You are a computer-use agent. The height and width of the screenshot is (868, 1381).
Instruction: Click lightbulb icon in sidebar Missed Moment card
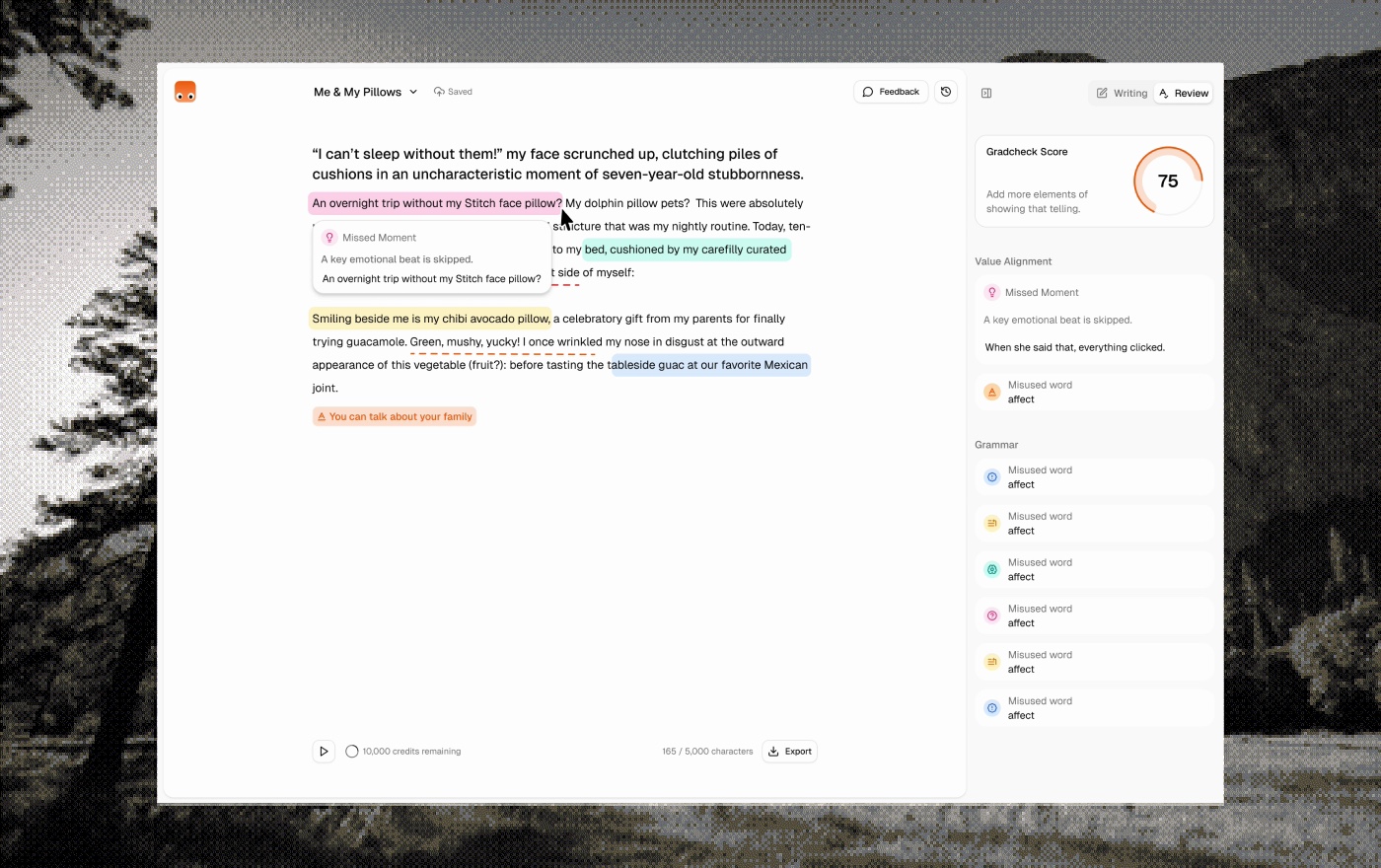click(x=992, y=292)
